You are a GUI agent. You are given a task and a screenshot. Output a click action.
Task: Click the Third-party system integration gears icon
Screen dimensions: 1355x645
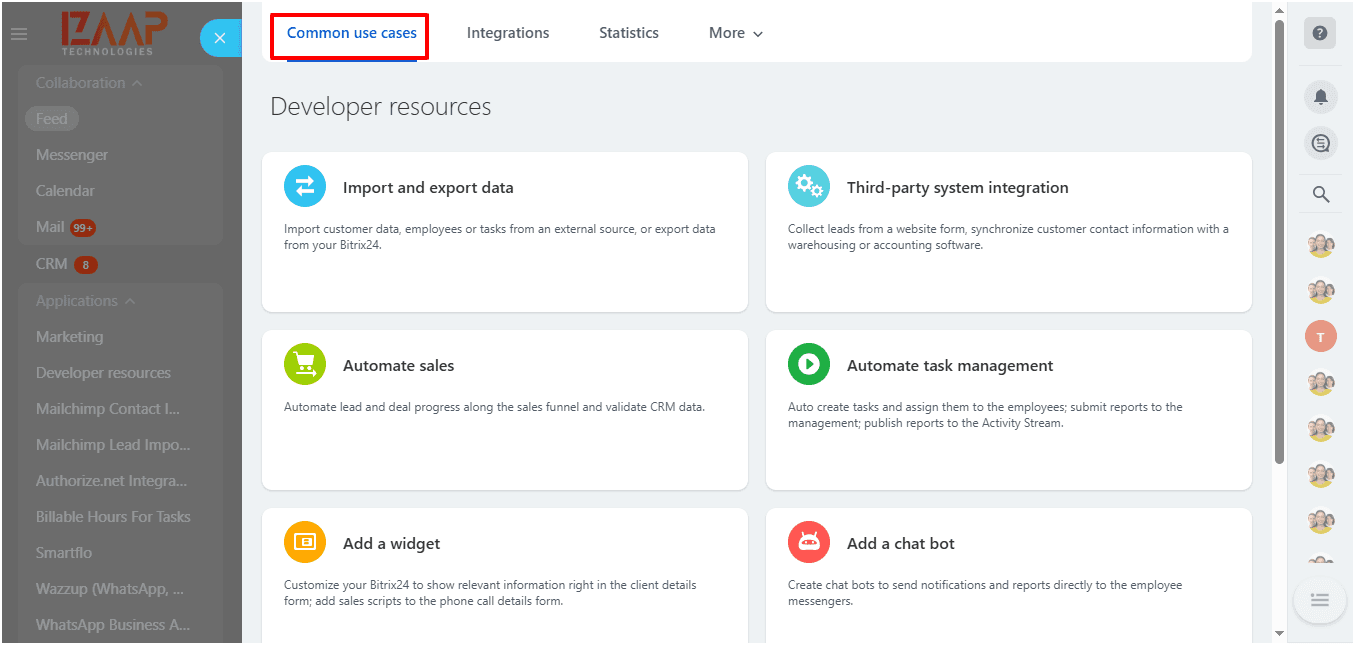click(x=808, y=186)
